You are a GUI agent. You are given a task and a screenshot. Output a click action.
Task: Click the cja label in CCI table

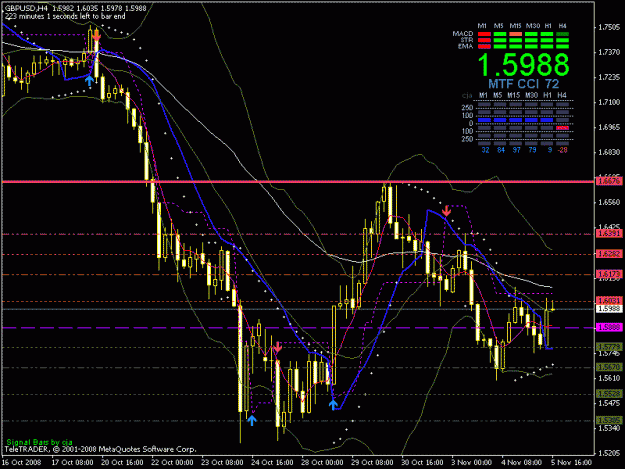pyautogui.click(x=467, y=96)
